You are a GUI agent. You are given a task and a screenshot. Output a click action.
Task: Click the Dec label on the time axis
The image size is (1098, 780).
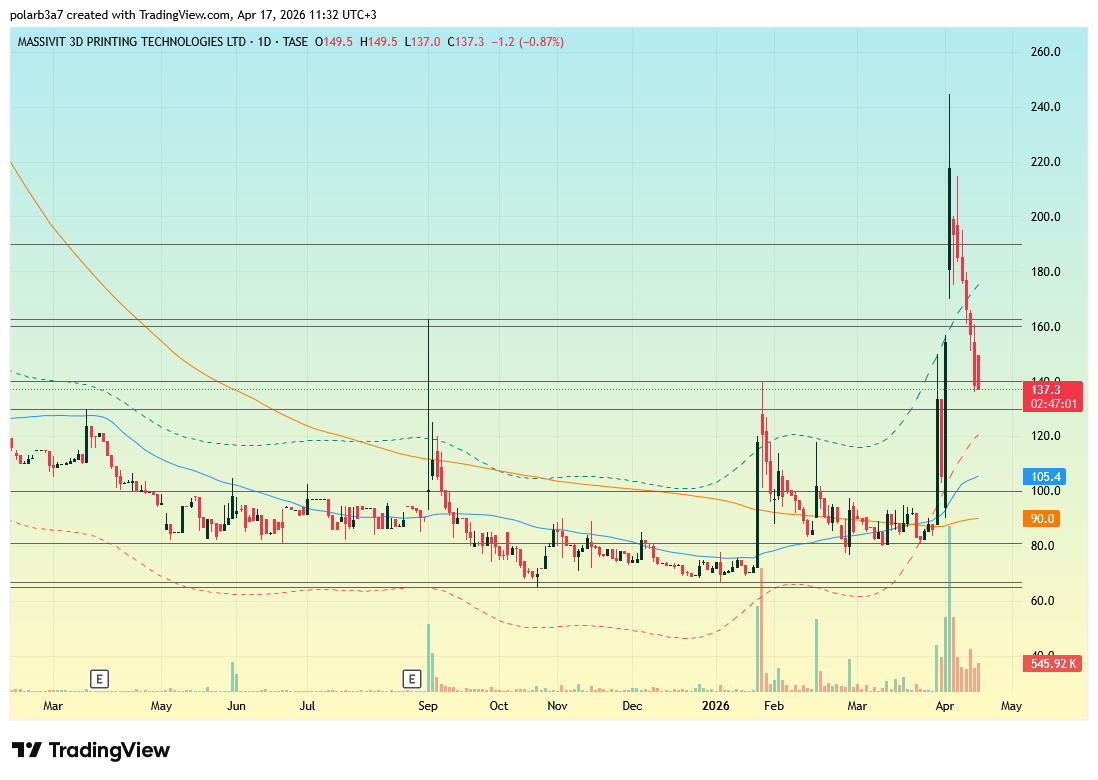click(x=632, y=706)
